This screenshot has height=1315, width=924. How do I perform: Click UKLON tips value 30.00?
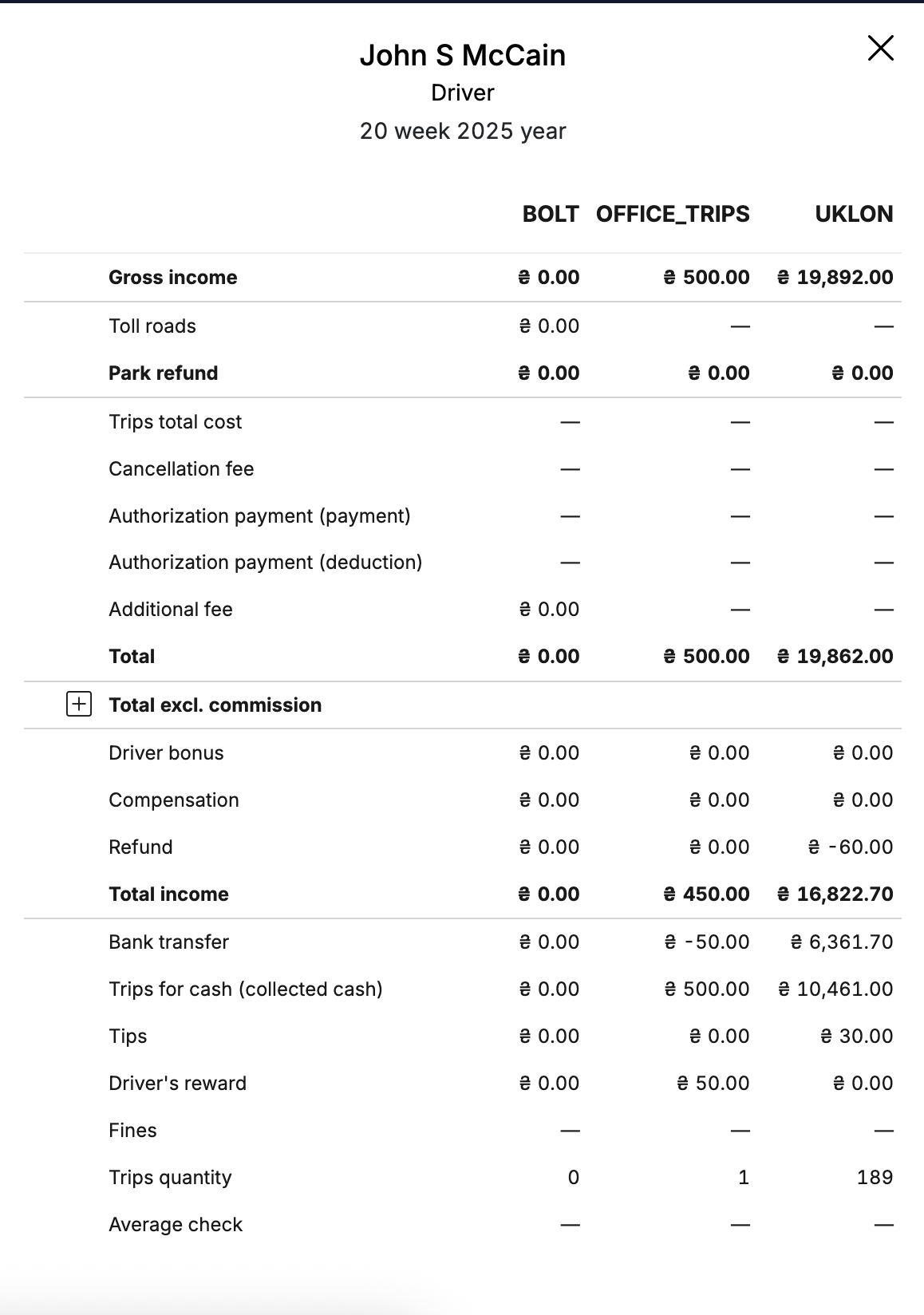pos(857,1036)
